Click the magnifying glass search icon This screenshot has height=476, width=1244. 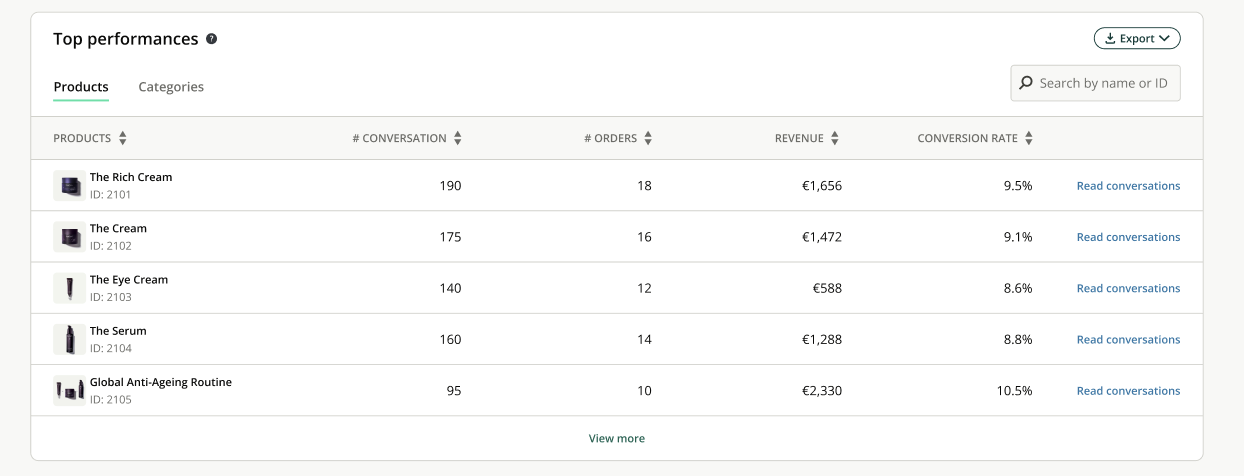[x=1026, y=83]
